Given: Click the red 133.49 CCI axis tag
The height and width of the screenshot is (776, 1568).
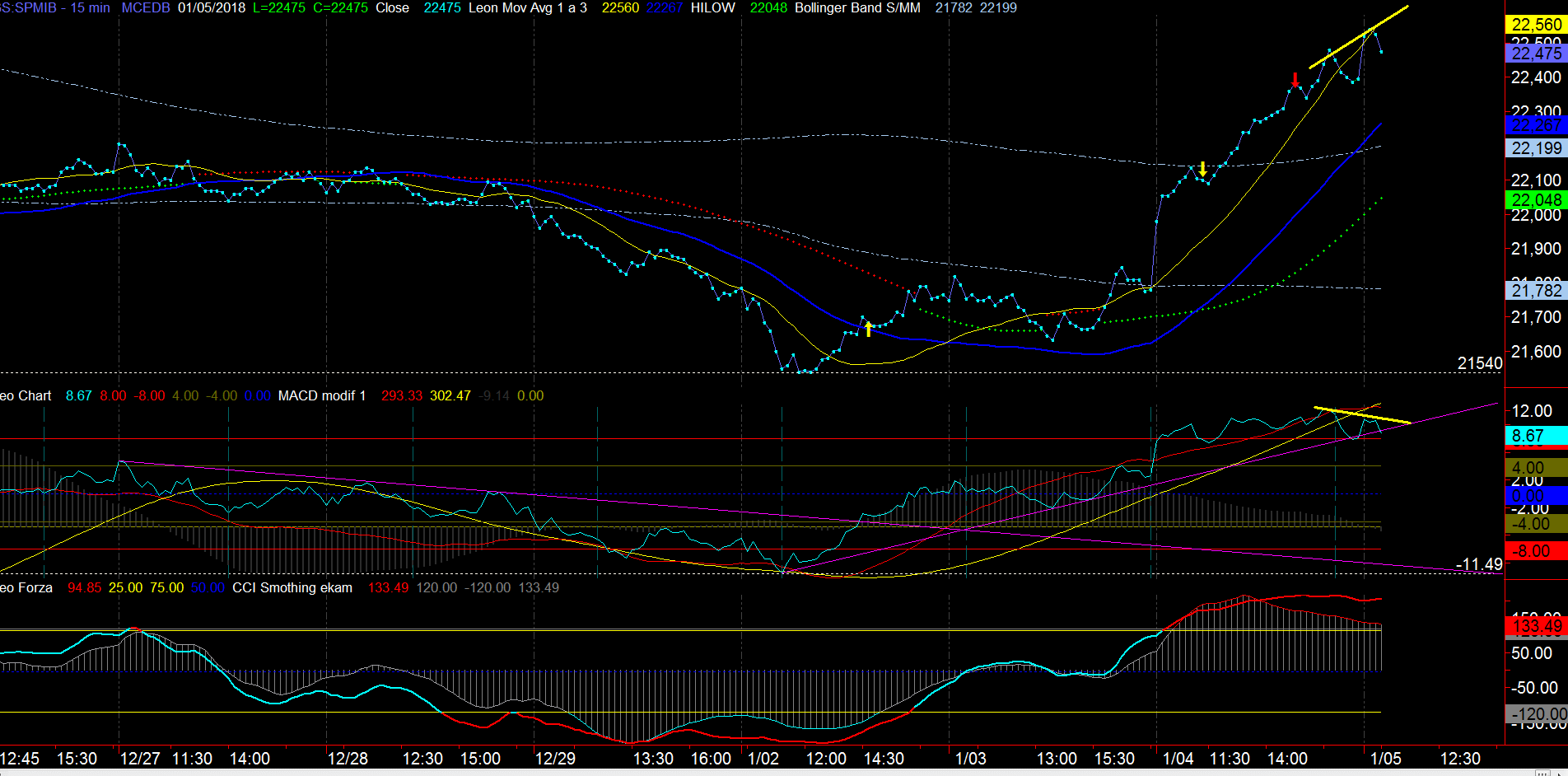Looking at the screenshot, I should tap(1536, 626).
